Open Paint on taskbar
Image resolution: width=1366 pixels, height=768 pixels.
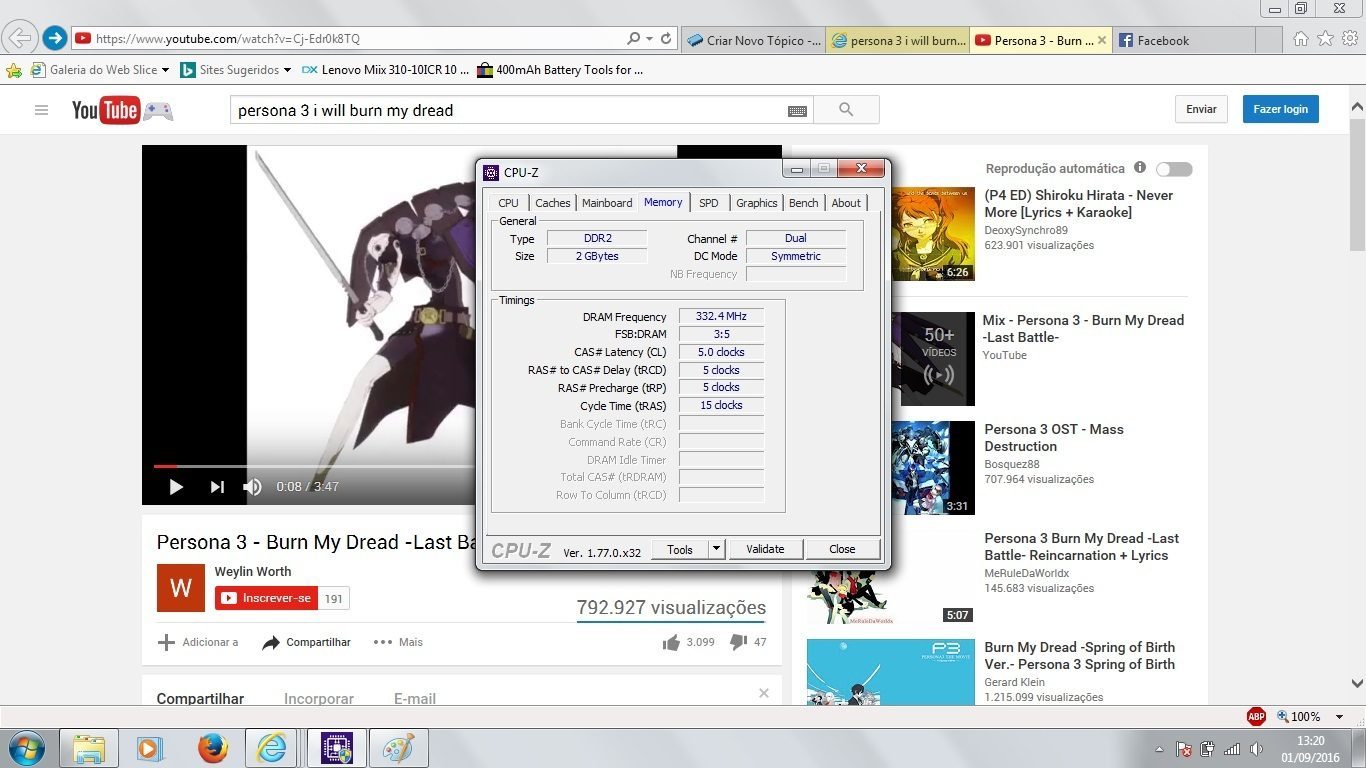tap(399, 748)
